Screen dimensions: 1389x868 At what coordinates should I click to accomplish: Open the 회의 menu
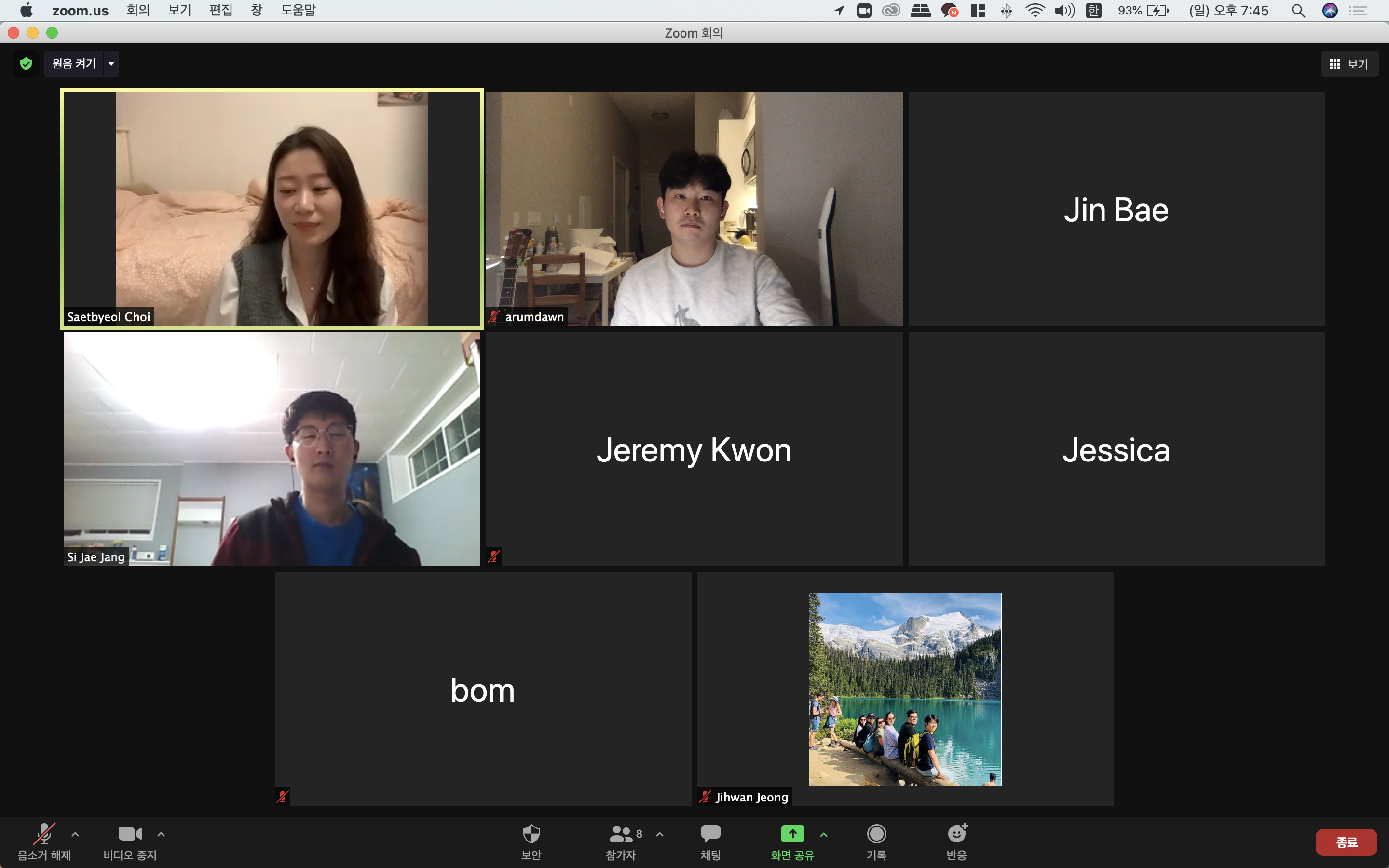(138, 10)
